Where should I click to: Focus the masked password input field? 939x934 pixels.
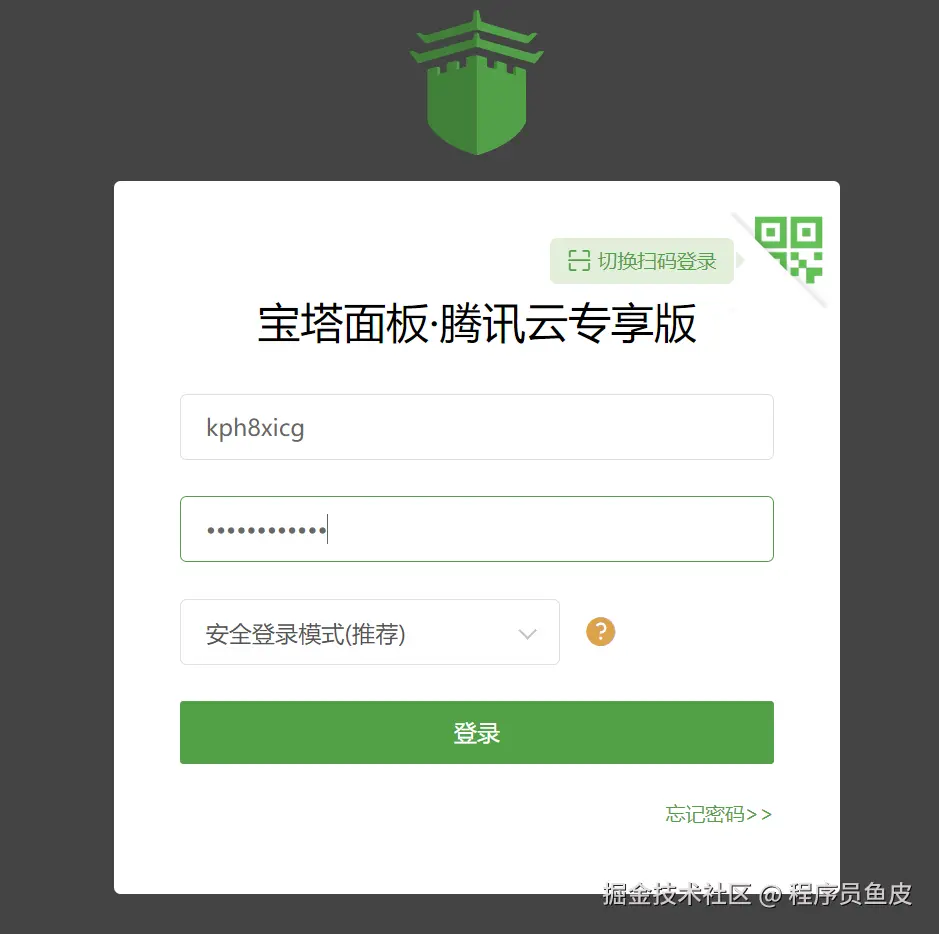tap(477, 529)
